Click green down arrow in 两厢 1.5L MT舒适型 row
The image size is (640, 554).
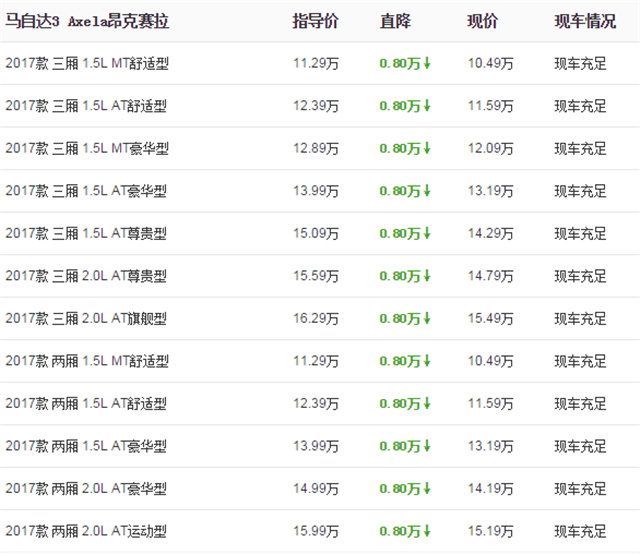point(427,361)
